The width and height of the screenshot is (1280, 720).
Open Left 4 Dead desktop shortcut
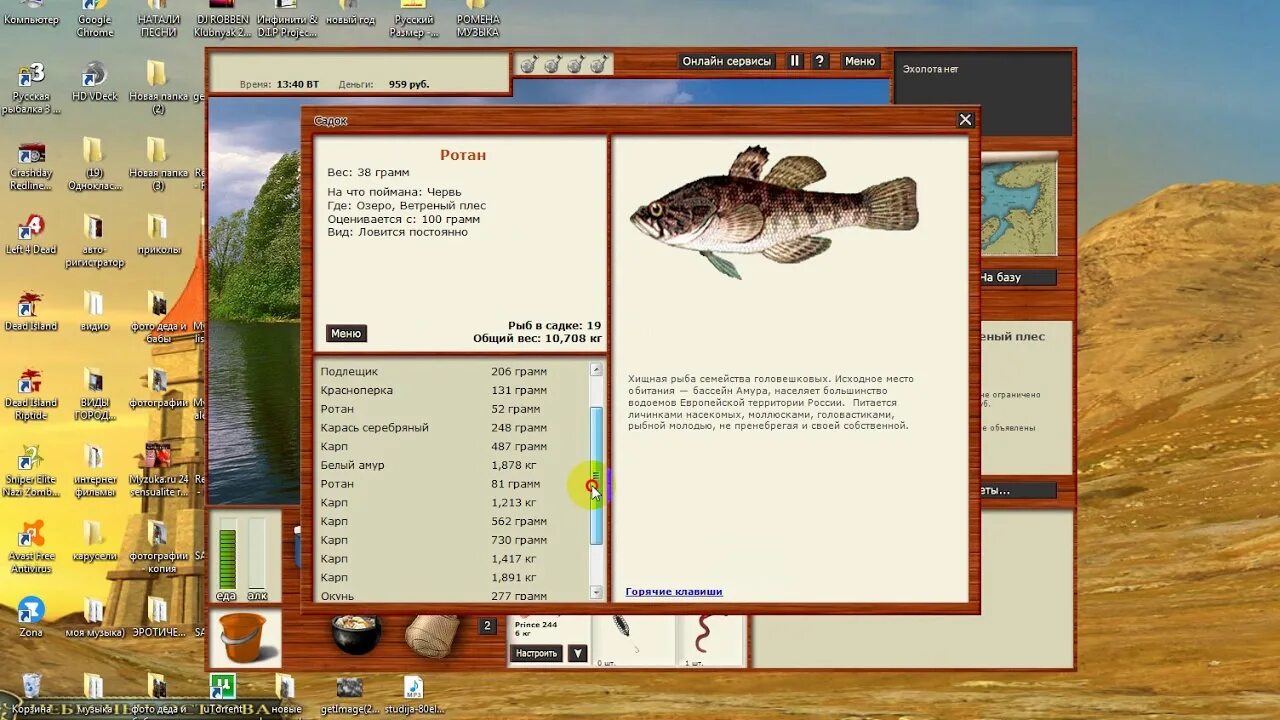pos(31,235)
